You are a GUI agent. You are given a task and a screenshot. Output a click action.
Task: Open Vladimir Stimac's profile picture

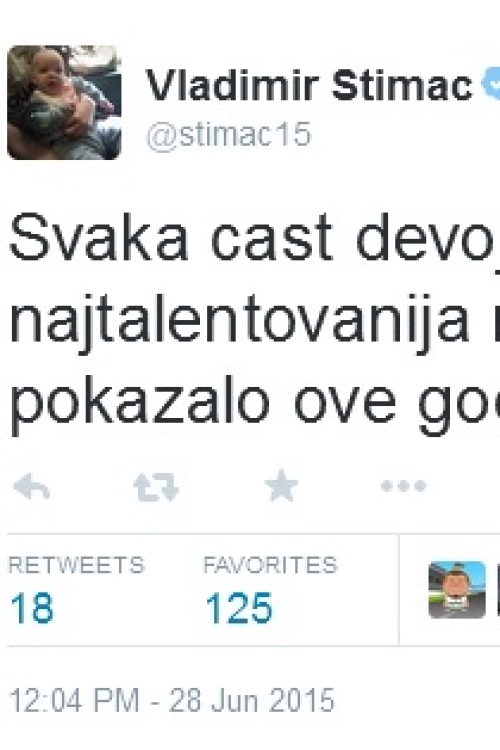(64, 102)
